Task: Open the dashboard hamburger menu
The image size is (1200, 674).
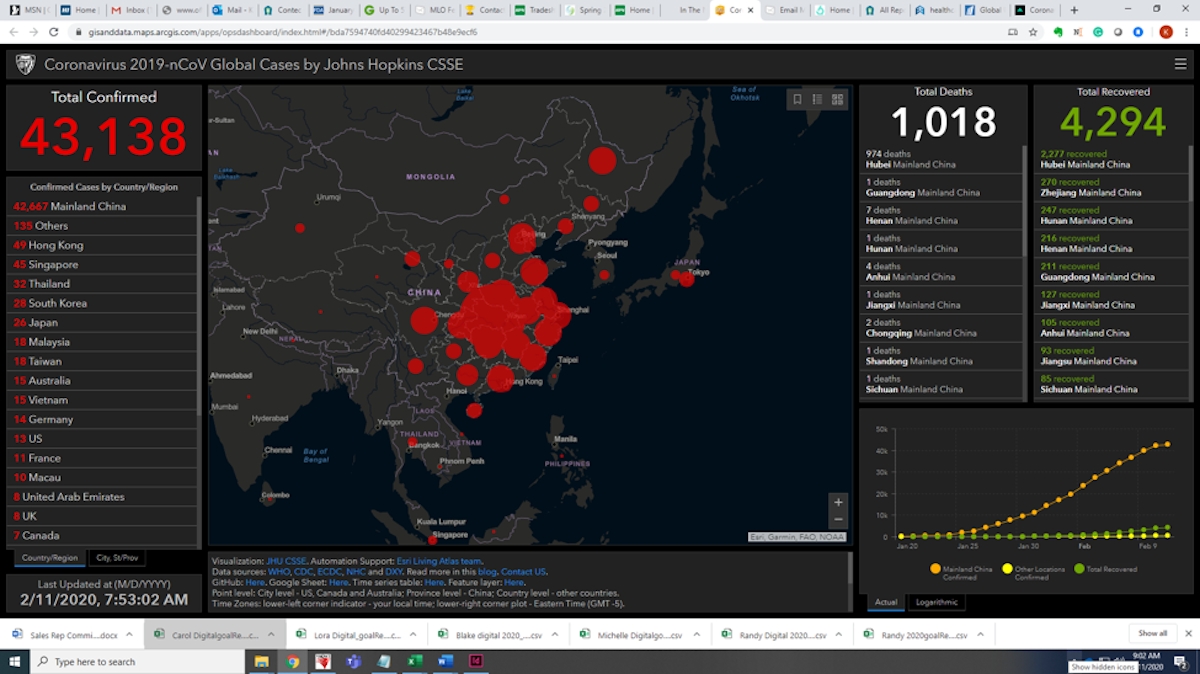Action: tap(1181, 64)
